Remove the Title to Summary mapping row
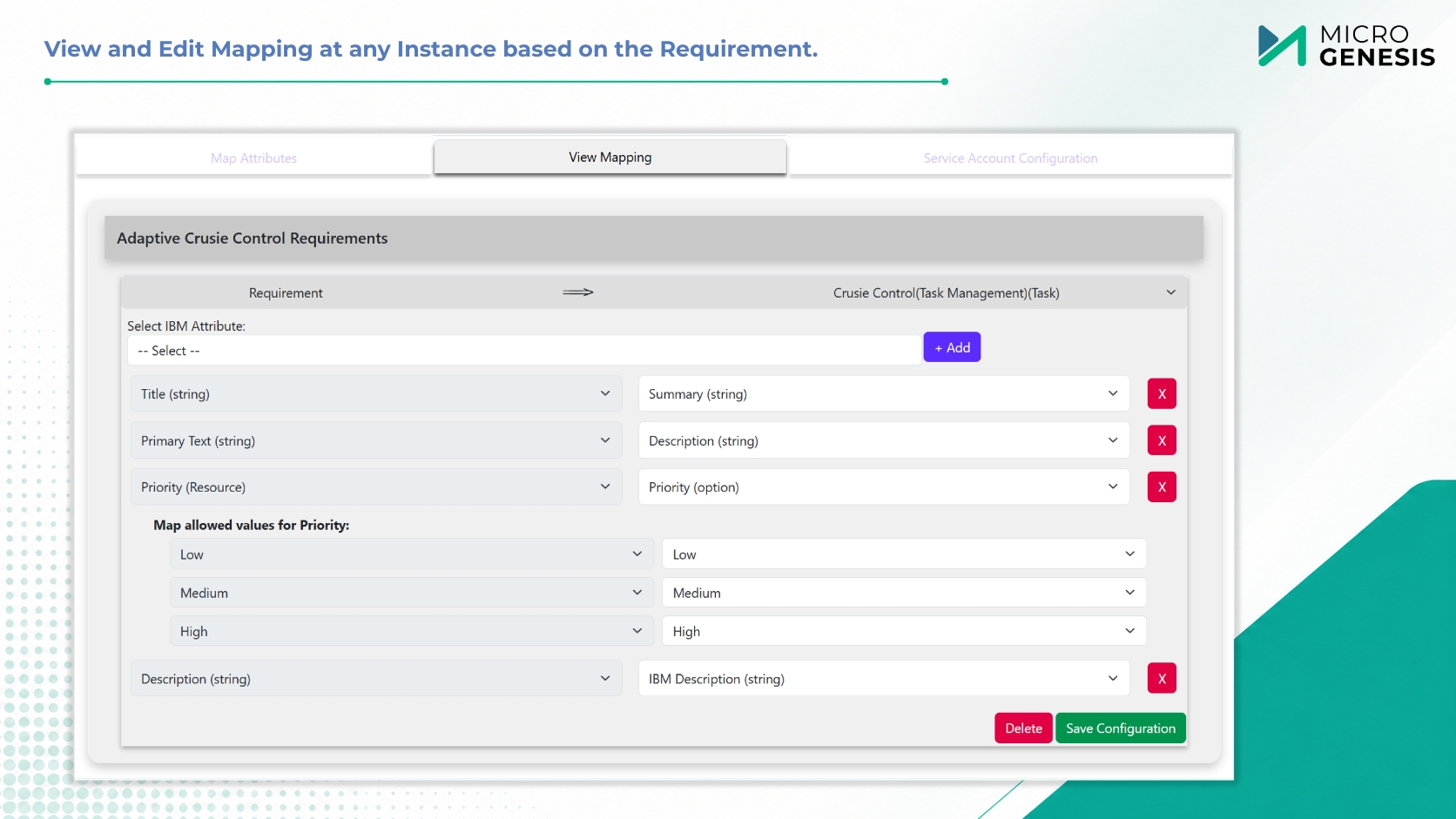The height and width of the screenshot is (819, 1456). pyautogui.click(x=1162, y=393)
